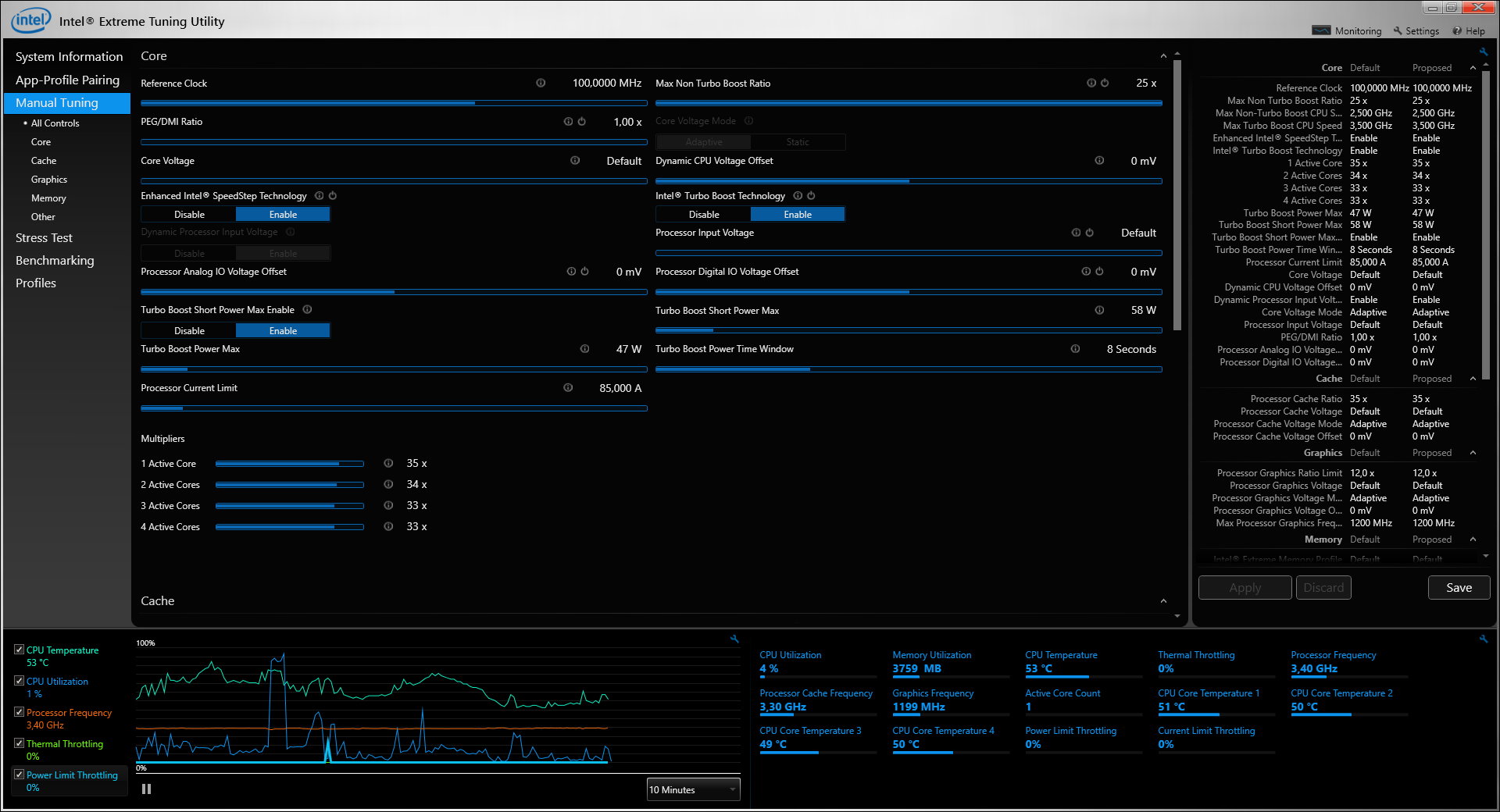This screenshot has width=1500, height=812.
Task: Click info icon for Turbo Boost Short Power Max value
Action: coord(1099,310)
